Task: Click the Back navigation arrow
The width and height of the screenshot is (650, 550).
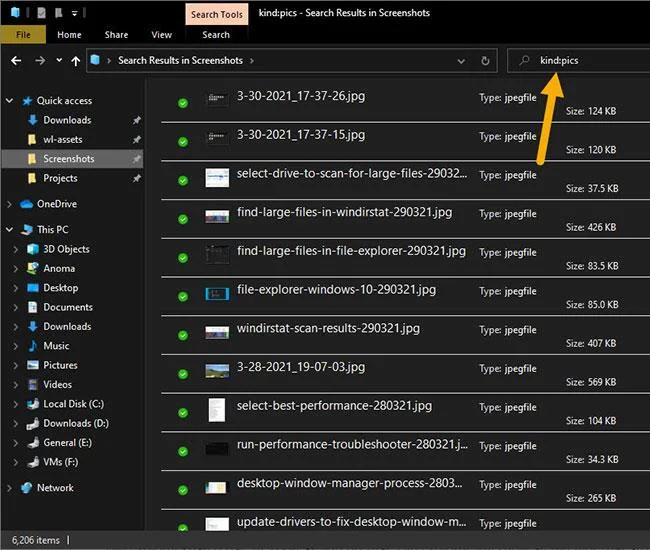Action: click(16, 61)
